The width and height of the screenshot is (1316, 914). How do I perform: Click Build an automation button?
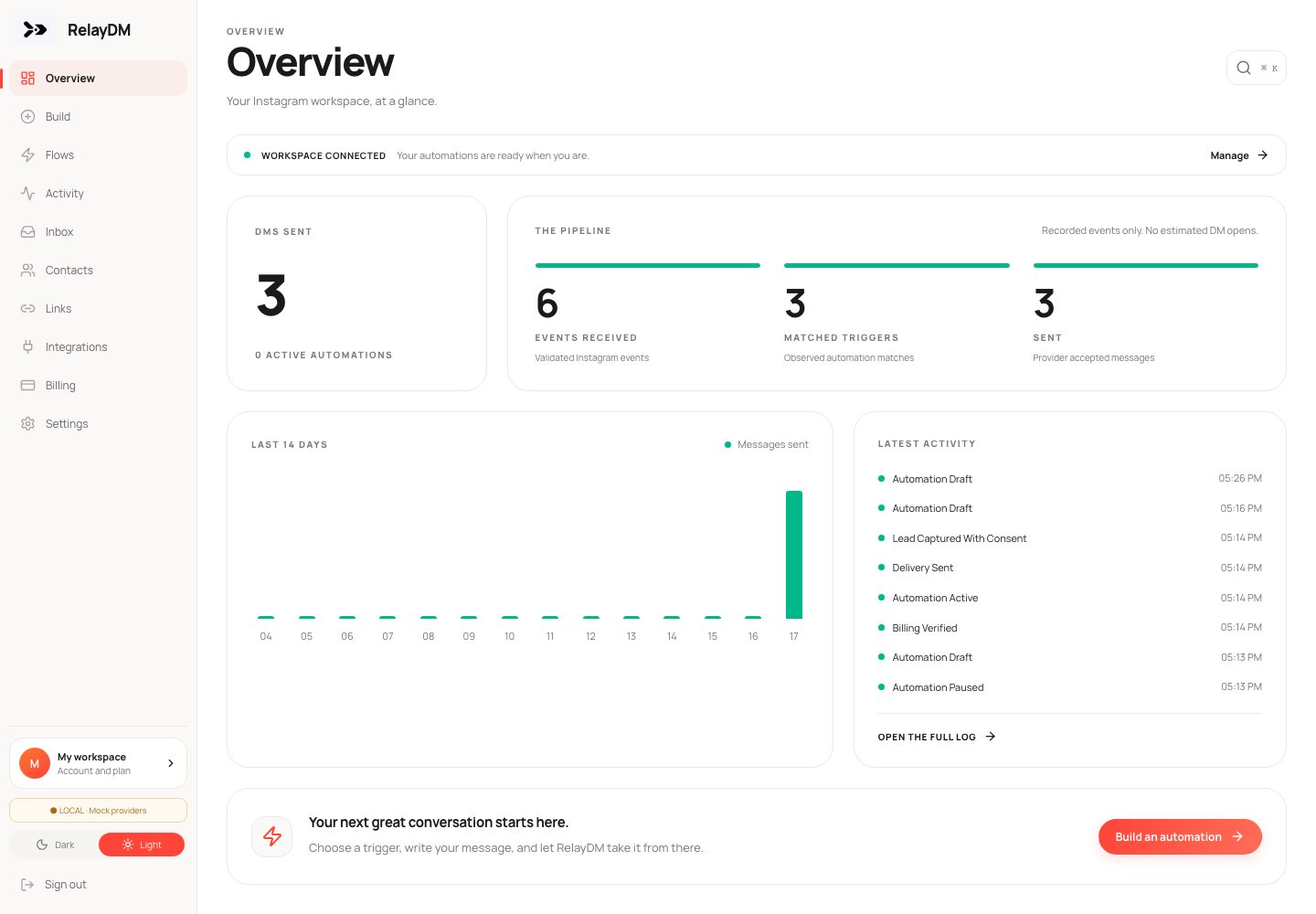tap(1180, 837)
